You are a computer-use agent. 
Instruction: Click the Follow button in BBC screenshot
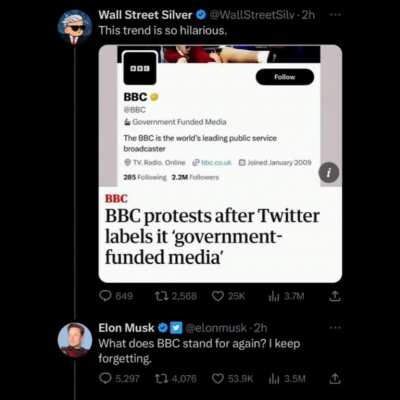click(285, 77)
